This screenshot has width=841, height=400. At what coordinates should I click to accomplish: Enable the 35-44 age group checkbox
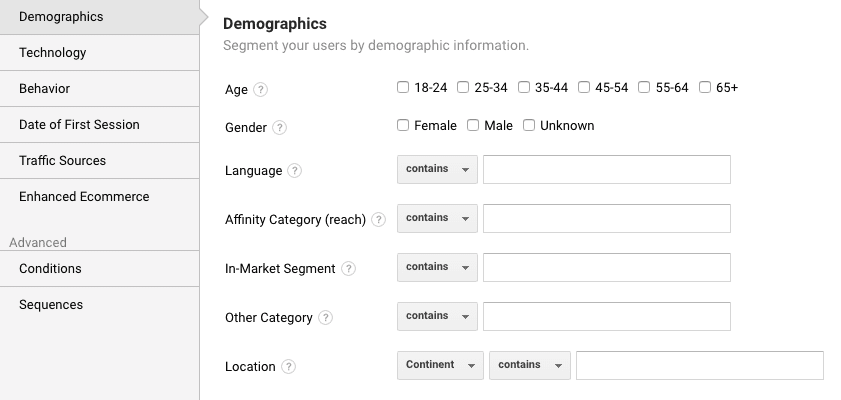point(524,87)
